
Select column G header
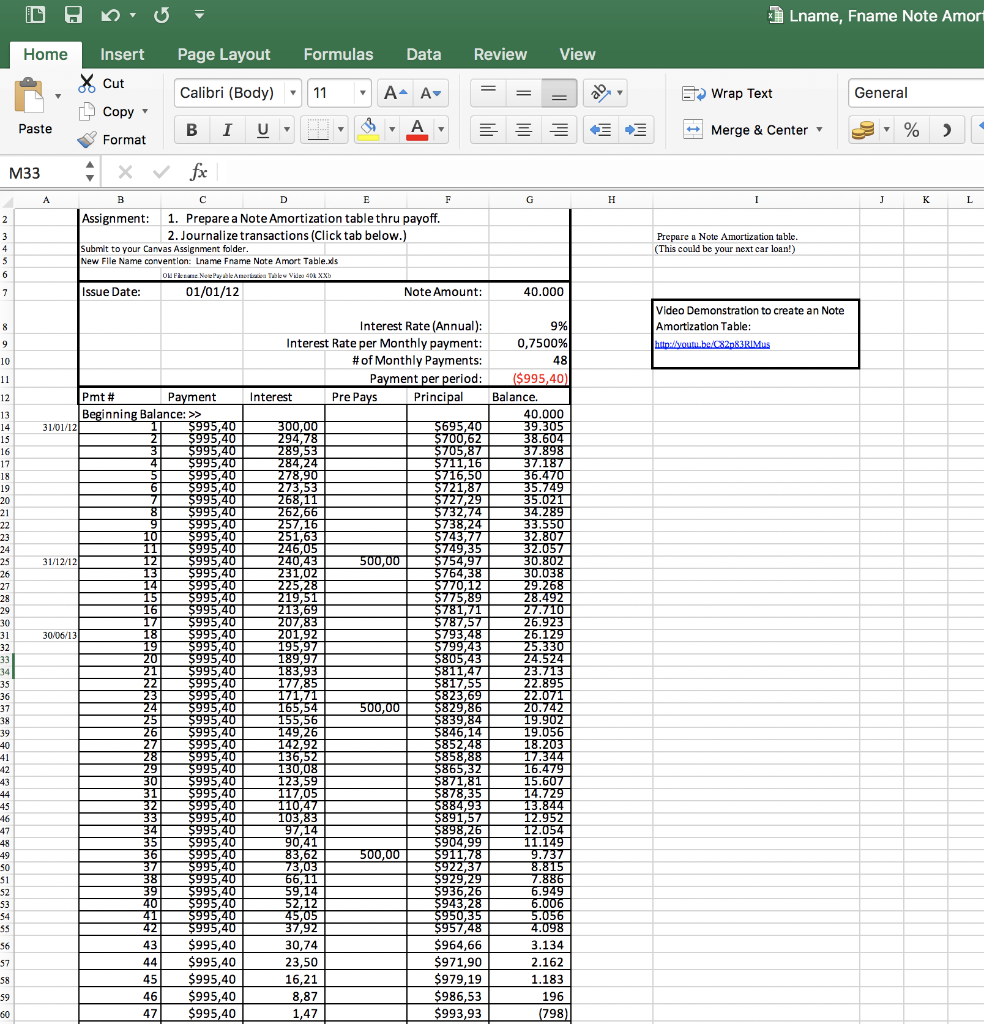(x=530, y=200)
